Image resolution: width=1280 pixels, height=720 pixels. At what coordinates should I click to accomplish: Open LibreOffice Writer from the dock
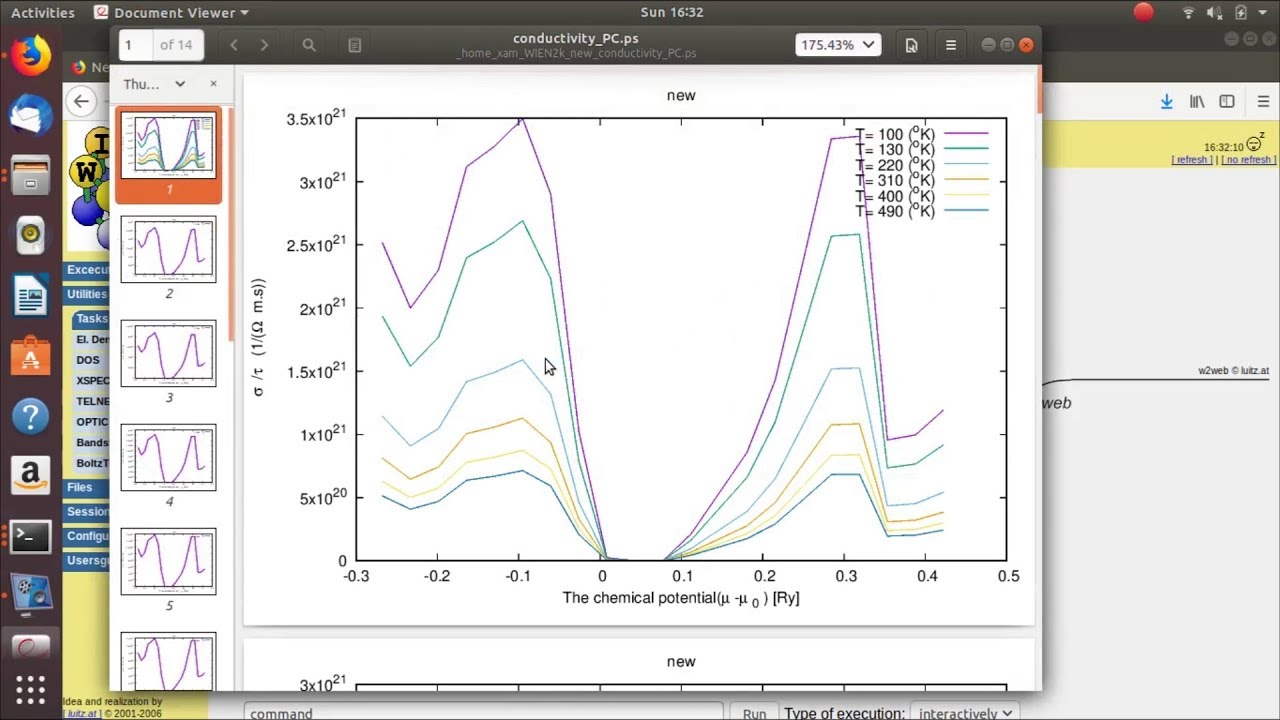click(x=30, y=296)
